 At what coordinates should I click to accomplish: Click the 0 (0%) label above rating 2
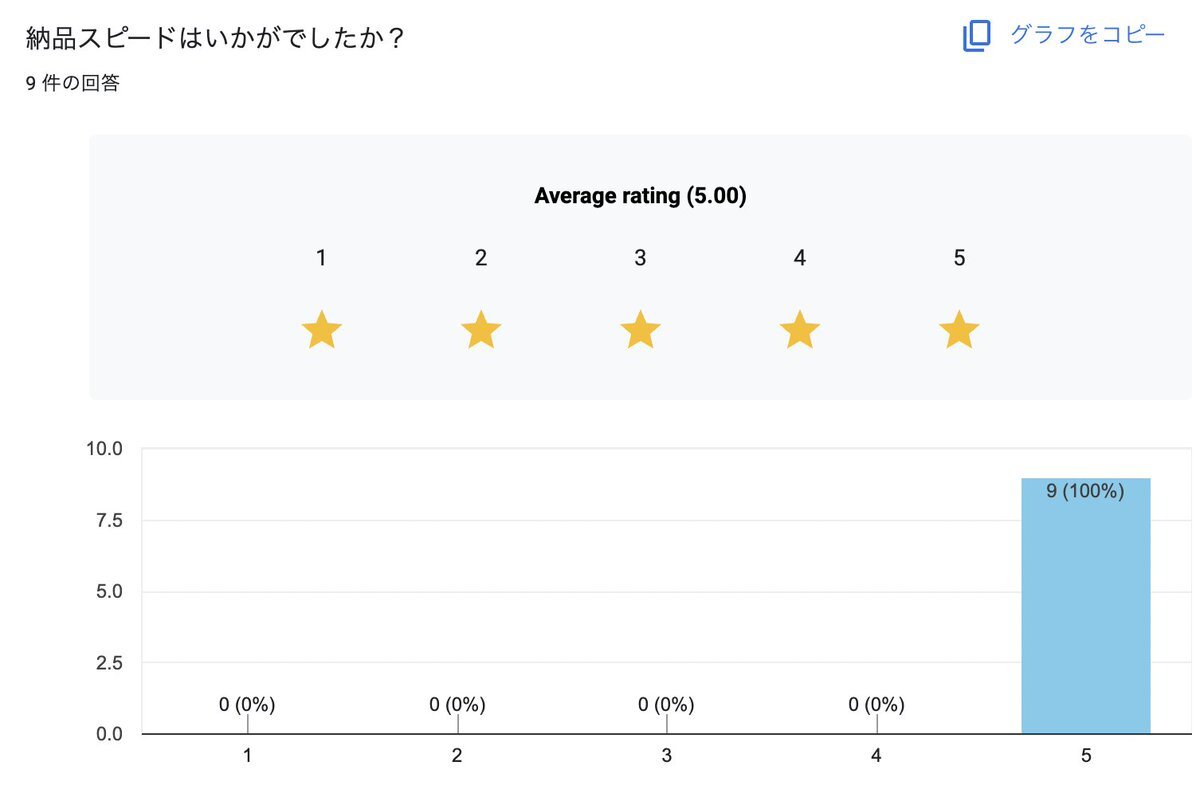(457, 705)
